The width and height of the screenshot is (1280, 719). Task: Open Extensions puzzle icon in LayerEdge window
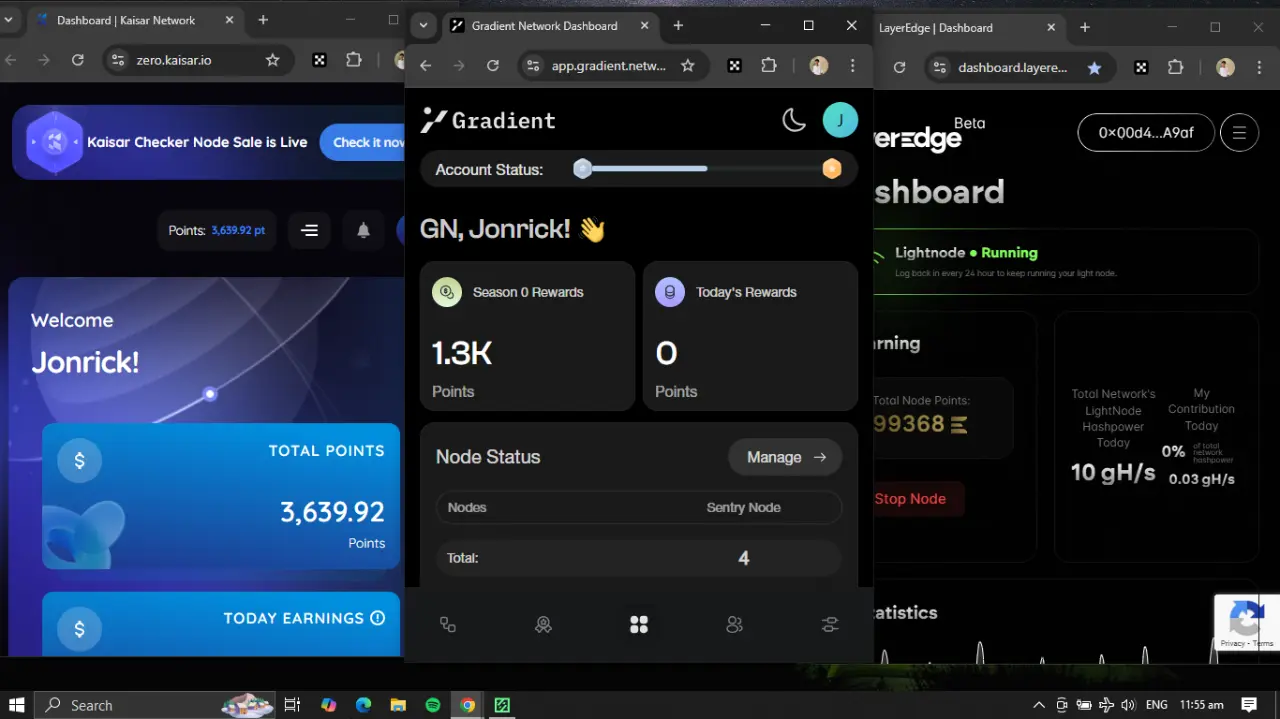(x=1175, y=68)
